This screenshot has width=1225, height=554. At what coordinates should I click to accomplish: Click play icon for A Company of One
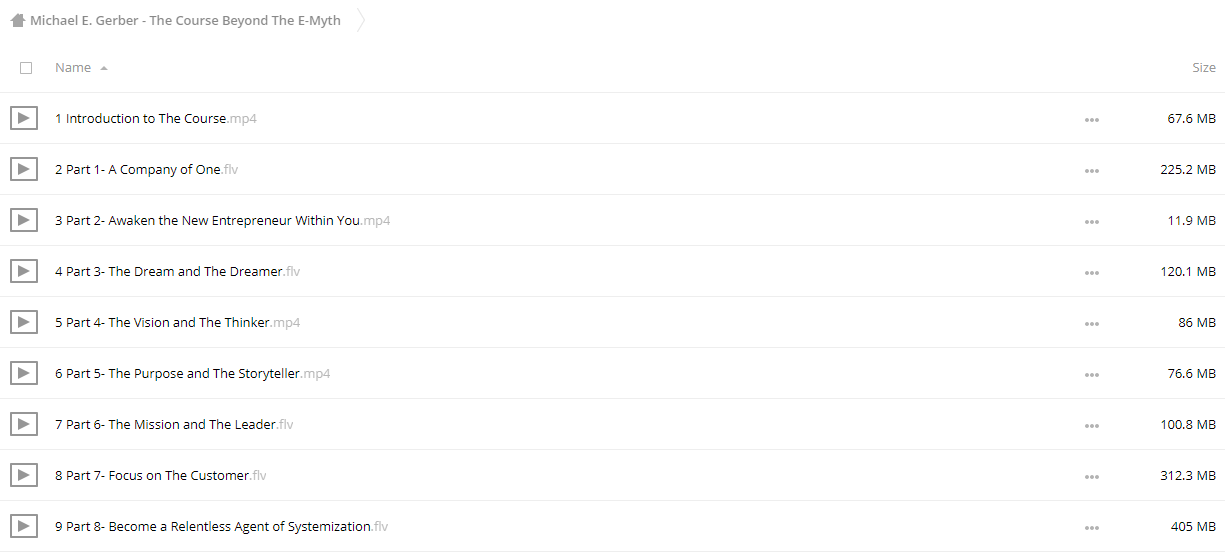pyautogui.click(x=24, y=169)
